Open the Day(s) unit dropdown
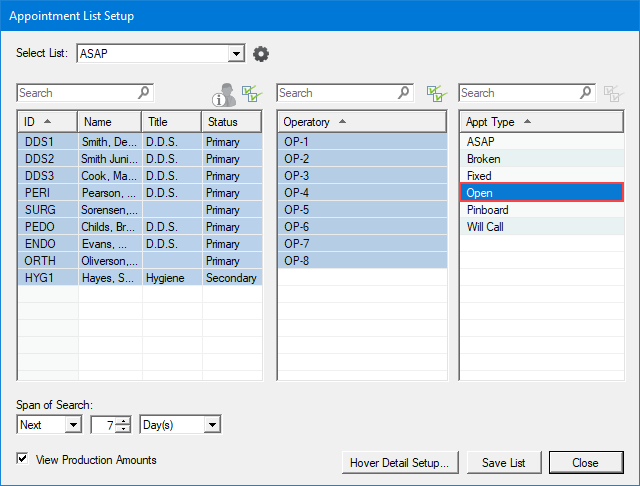This screenshot has height=486, width=640. click(211, 425)
